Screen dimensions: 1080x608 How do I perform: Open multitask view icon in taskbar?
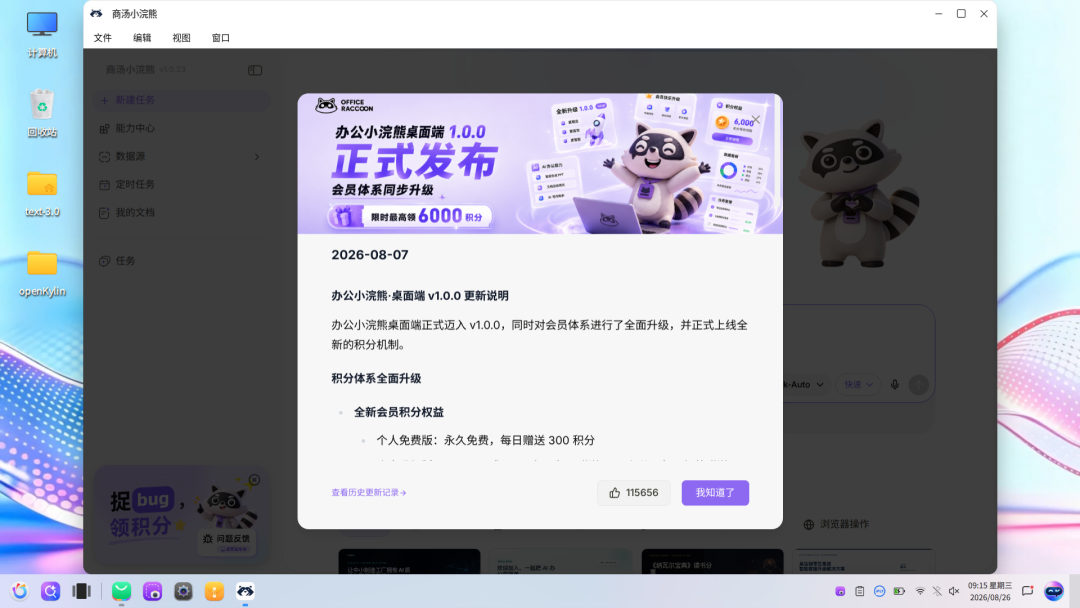(x=81, y=591)
